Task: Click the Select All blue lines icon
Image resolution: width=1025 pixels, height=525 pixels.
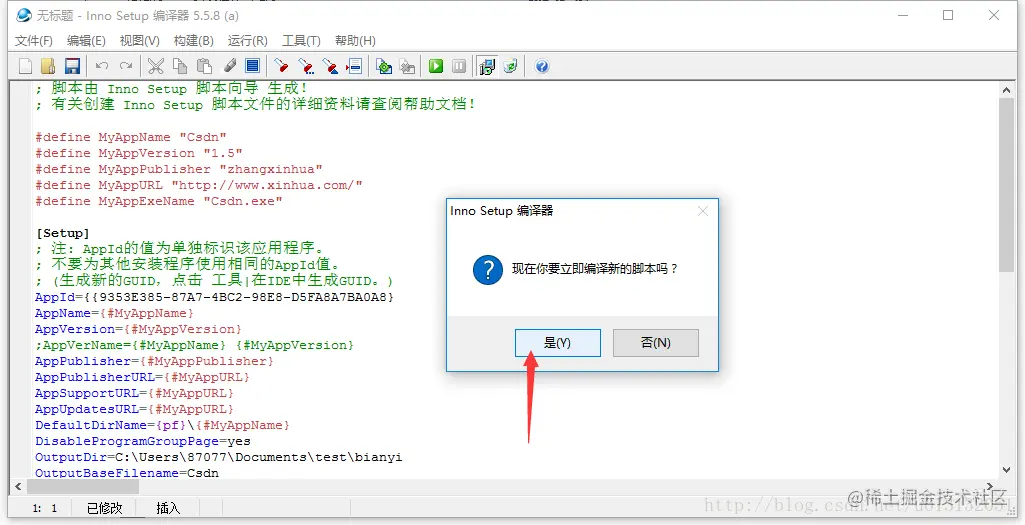Action: point(252,66)
